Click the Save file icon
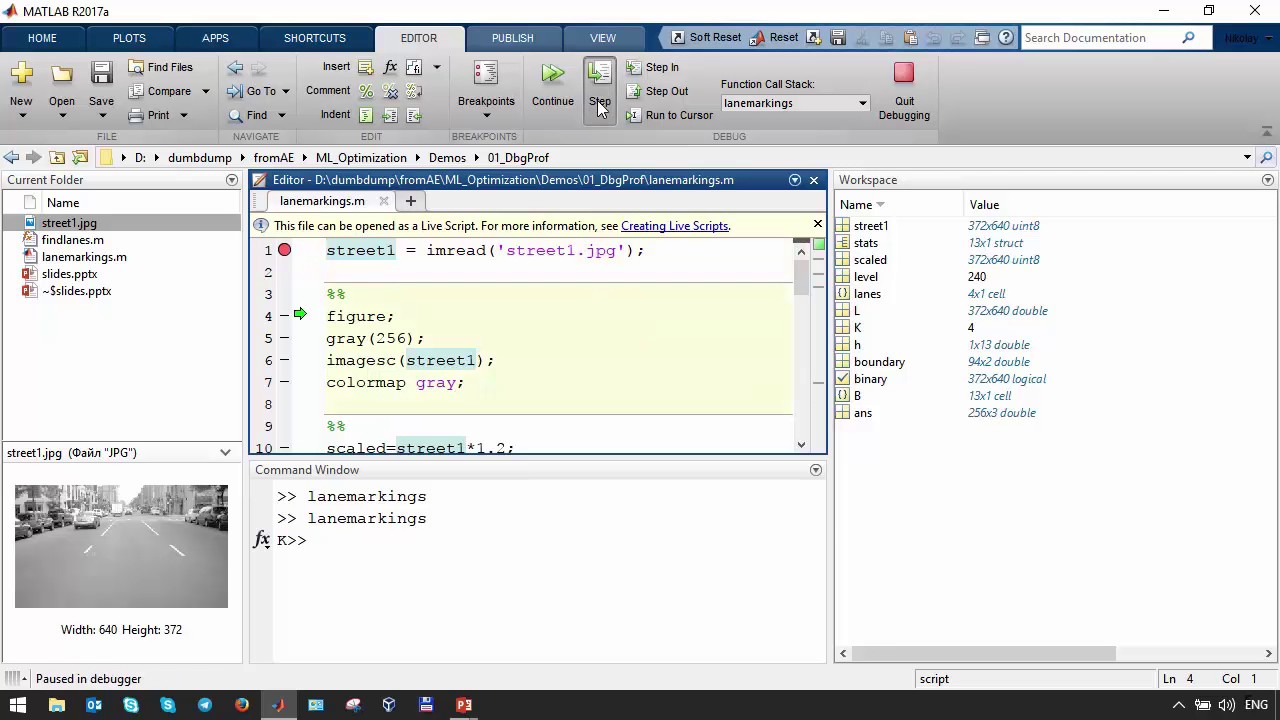This screenshot has width=1280, height=720. tap(101, 74)
